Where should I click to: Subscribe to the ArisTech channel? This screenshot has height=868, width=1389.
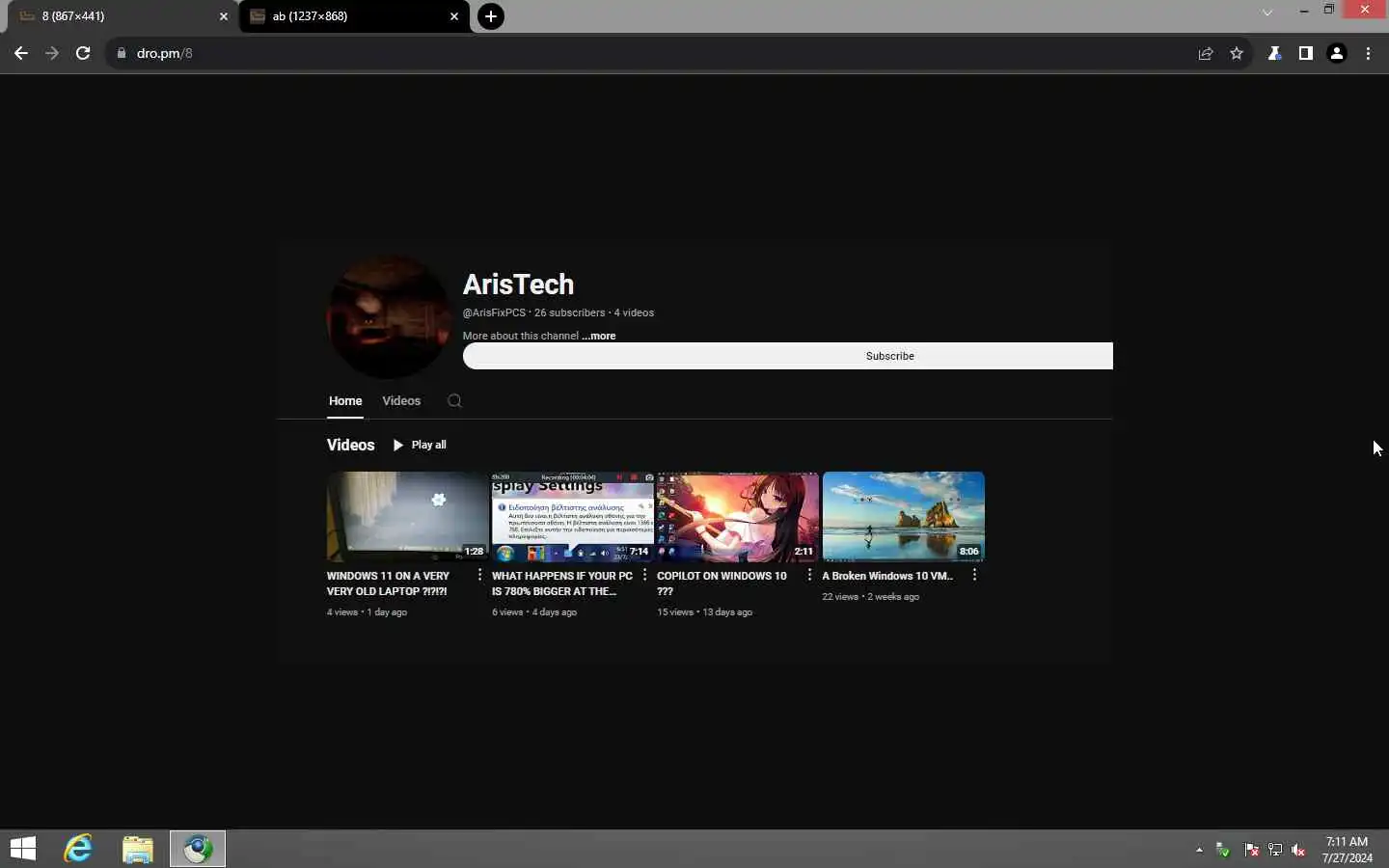787,356
